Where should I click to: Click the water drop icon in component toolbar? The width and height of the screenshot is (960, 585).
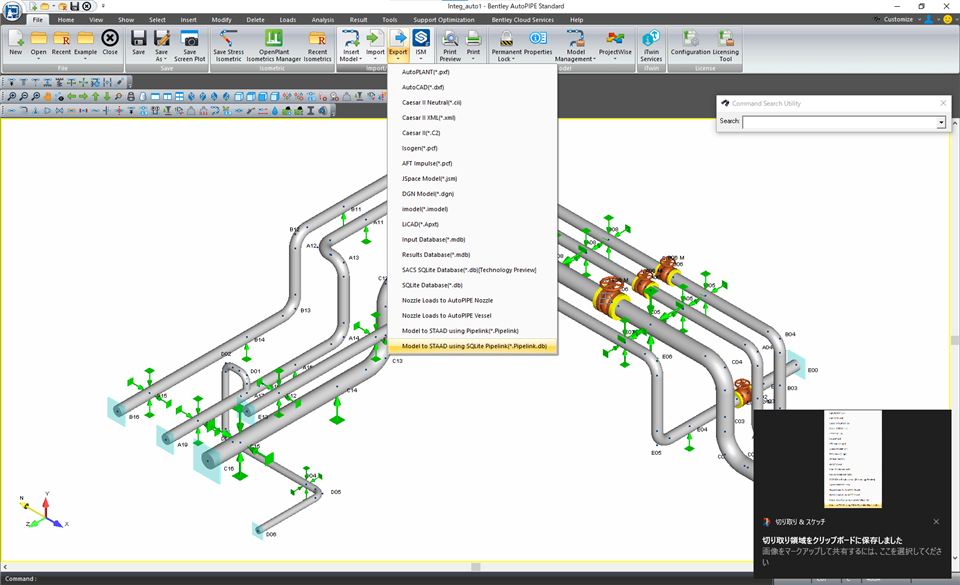(275, 111)
